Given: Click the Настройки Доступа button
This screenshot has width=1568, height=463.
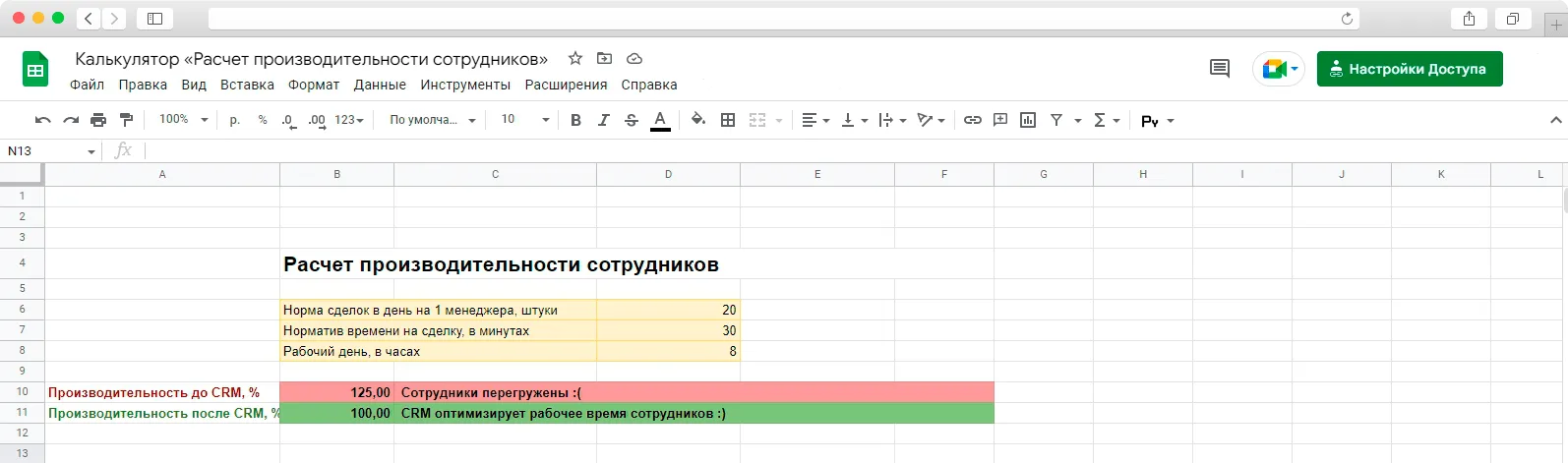Looking at the screenshot, I should [1410, 69].
